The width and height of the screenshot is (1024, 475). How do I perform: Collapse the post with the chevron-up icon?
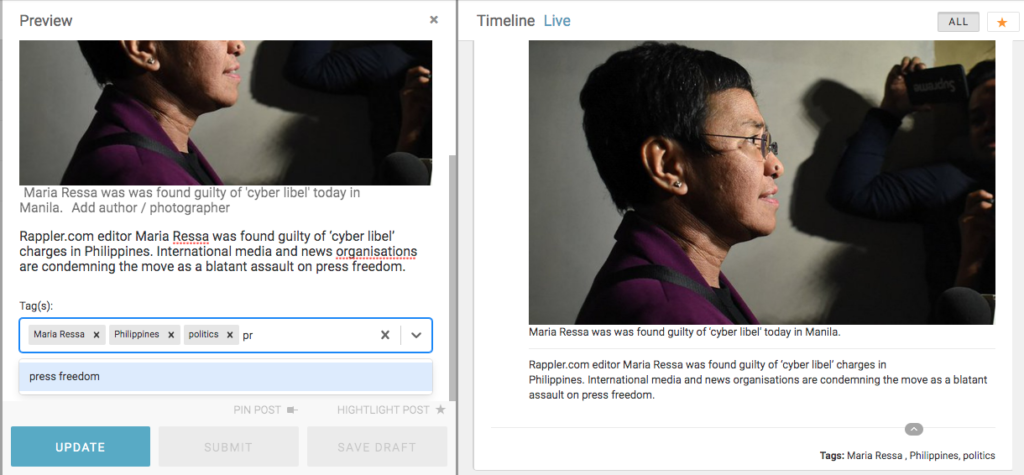click(914, 429)
